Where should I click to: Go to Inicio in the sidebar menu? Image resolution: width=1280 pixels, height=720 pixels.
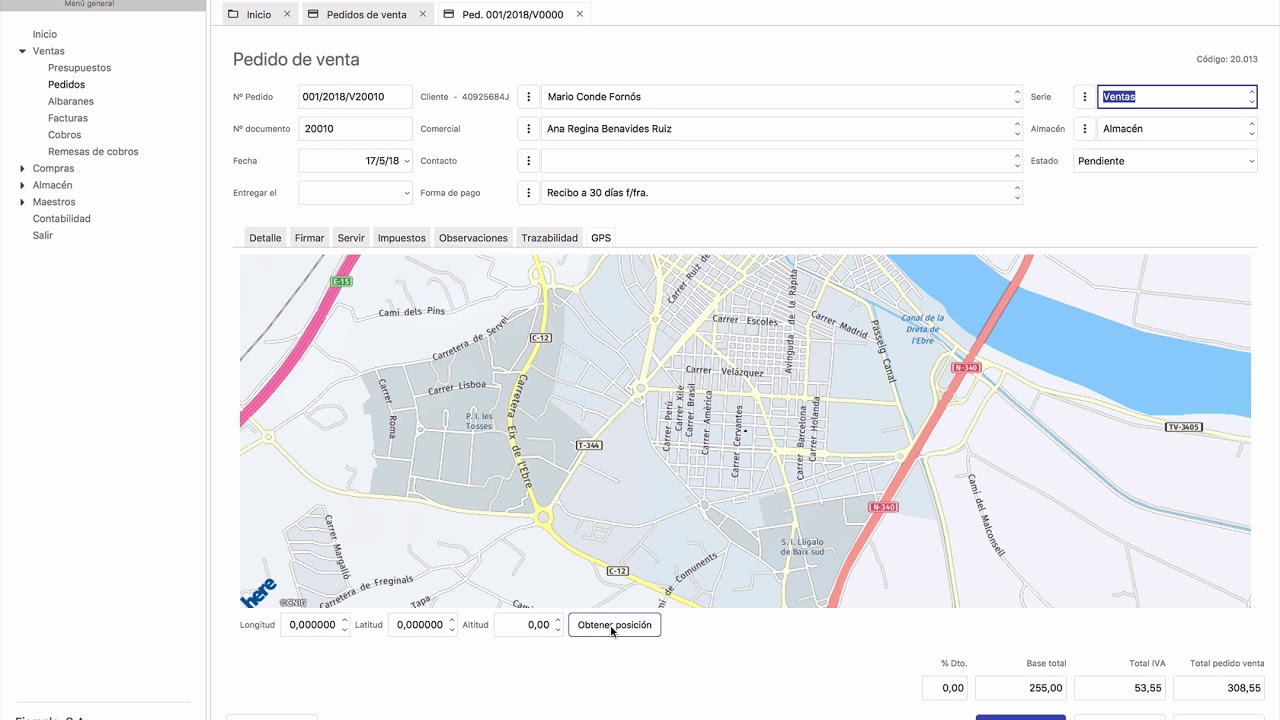(x=45, y=34)
